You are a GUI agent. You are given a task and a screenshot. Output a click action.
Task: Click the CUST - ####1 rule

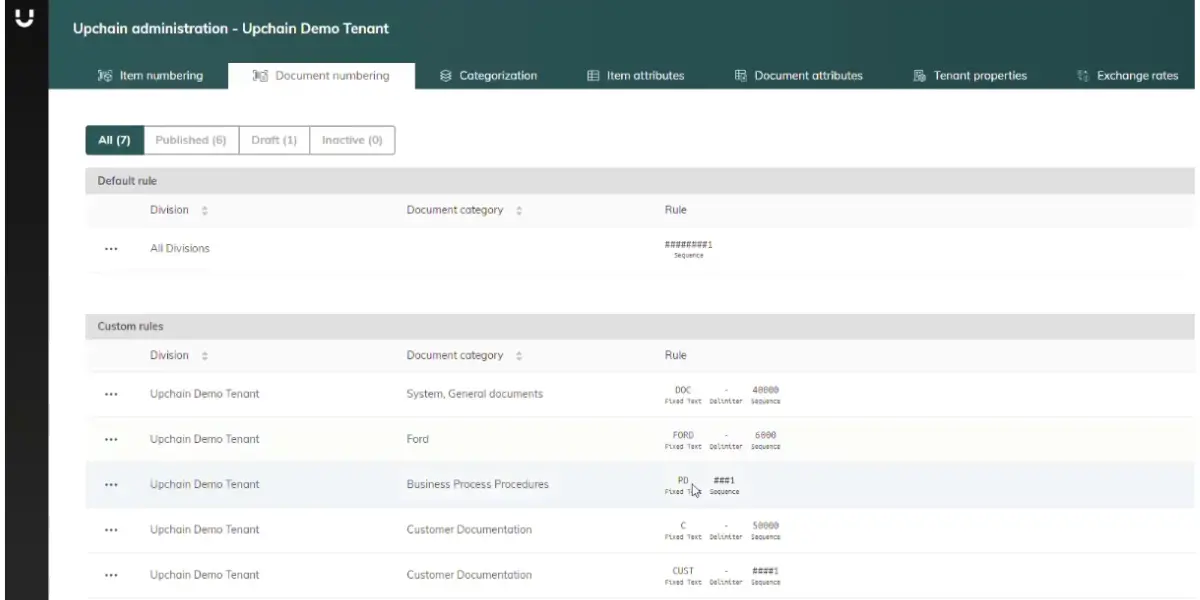pyautogui.click(x=722, y=575)
